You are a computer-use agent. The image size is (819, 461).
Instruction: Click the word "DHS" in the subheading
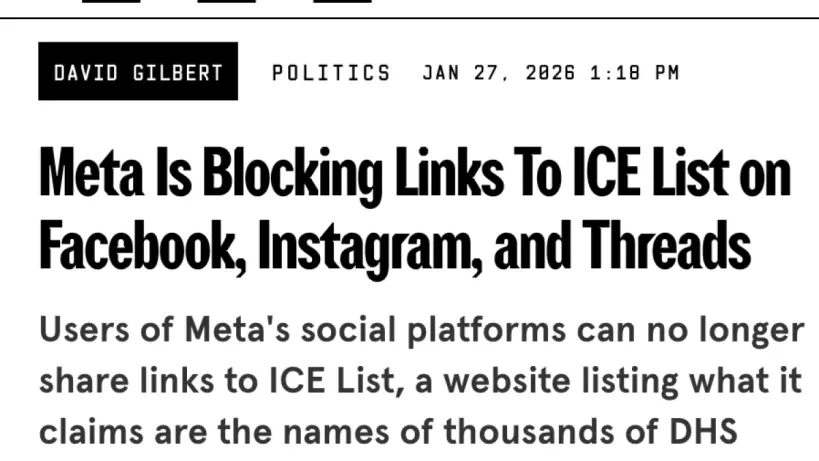702,431
